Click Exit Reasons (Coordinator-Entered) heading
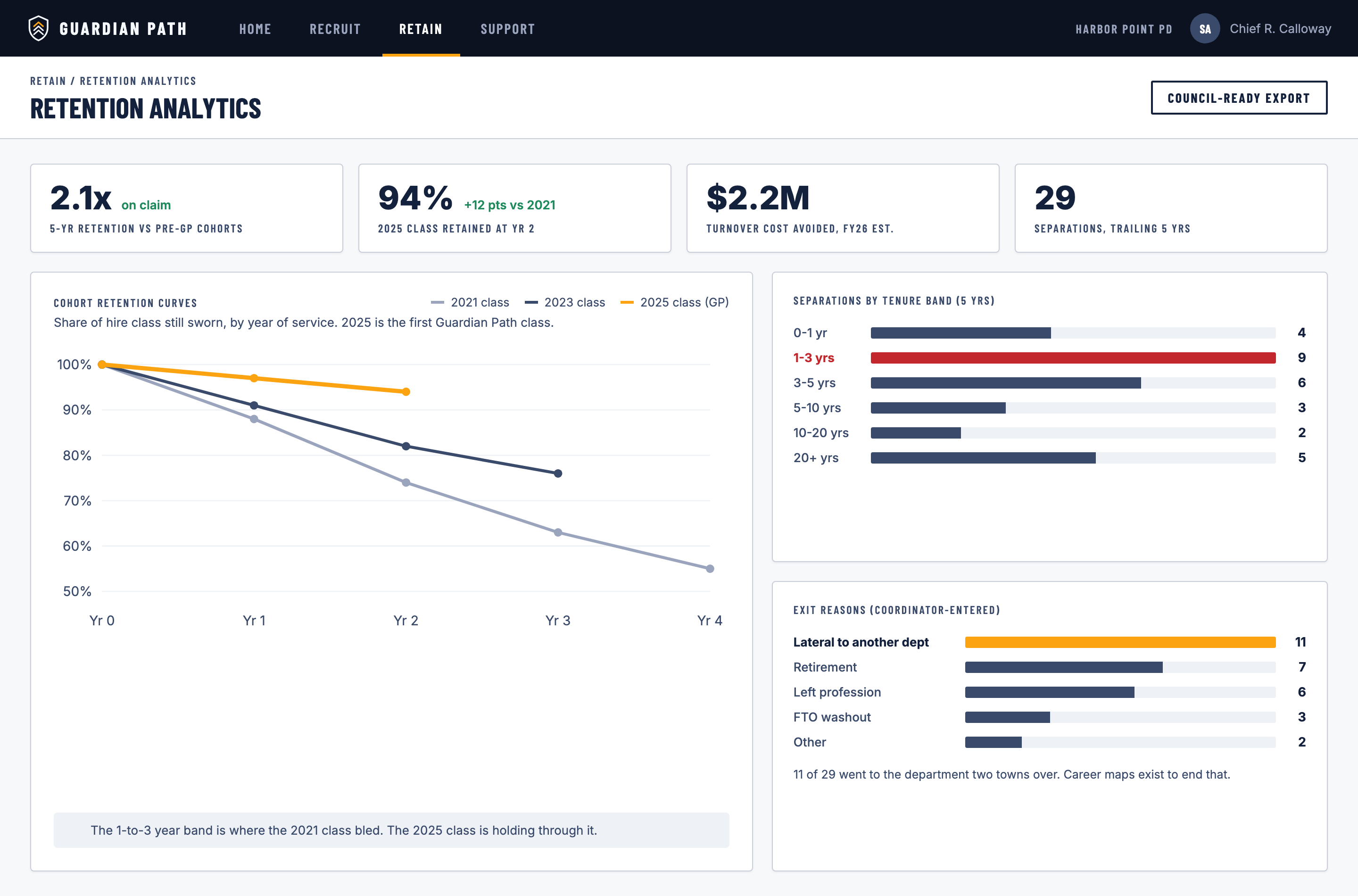This screenshot has width=1358, height=896. coord(896,610)
